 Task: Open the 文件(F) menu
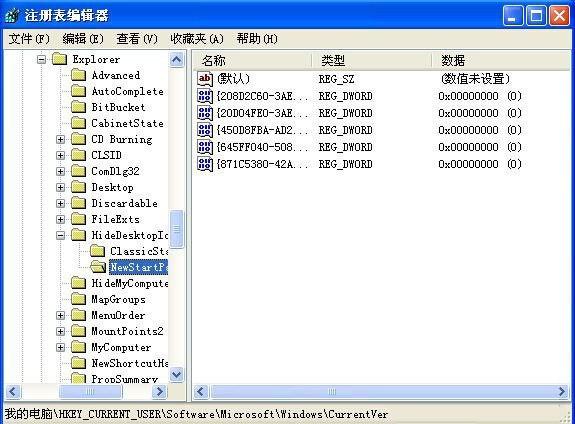point(29,39)
